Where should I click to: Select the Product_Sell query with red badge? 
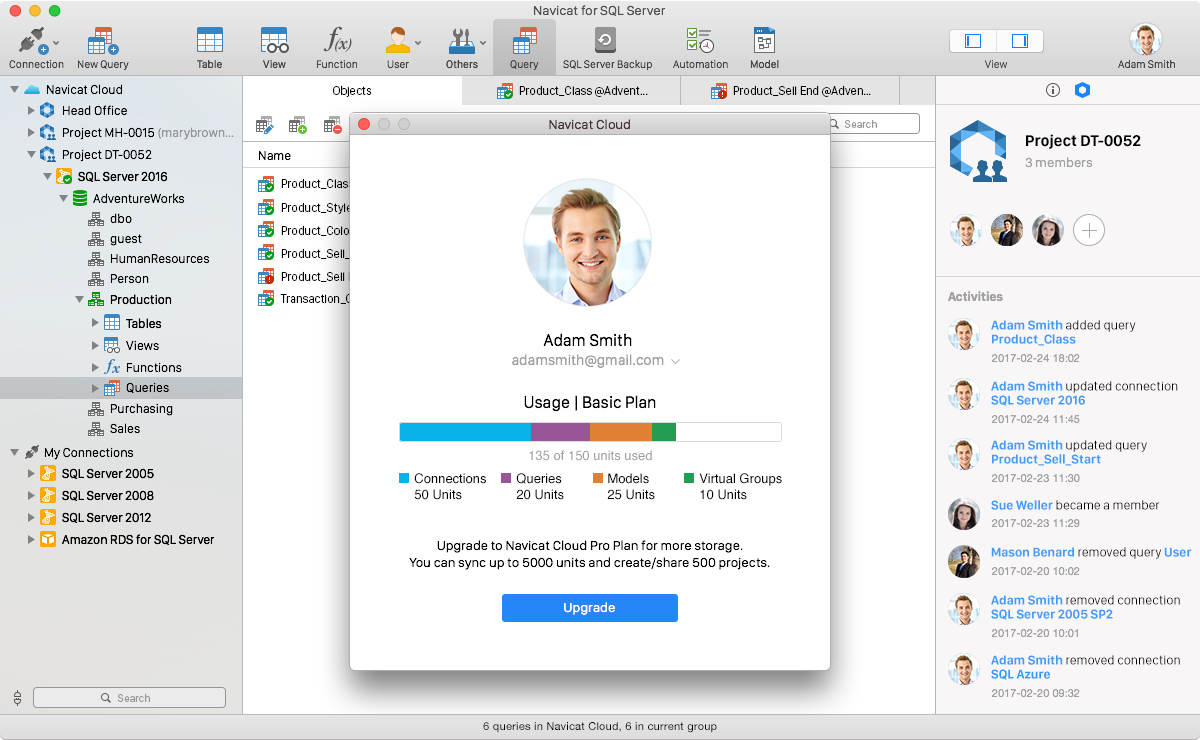(x=303, y=277)
